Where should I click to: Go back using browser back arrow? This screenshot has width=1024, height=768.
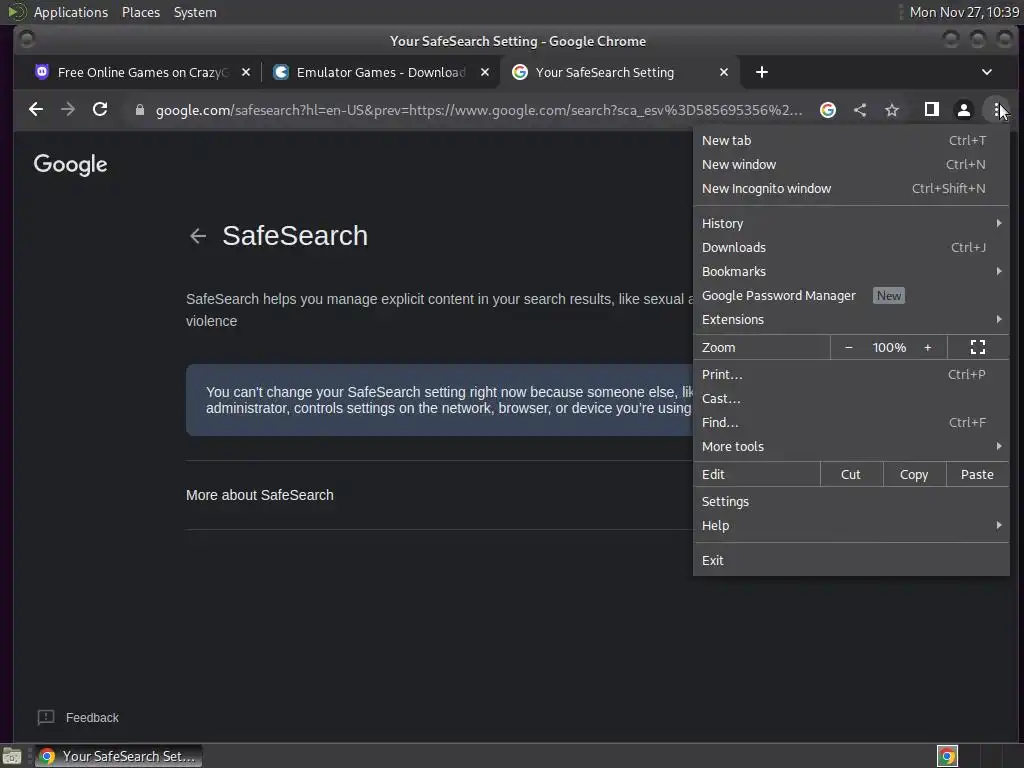36,110
